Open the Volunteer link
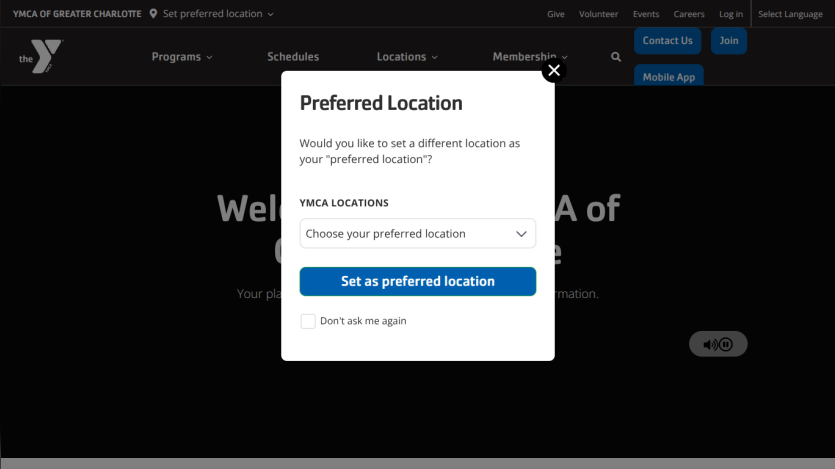The image size is (835, 469). 599,14
